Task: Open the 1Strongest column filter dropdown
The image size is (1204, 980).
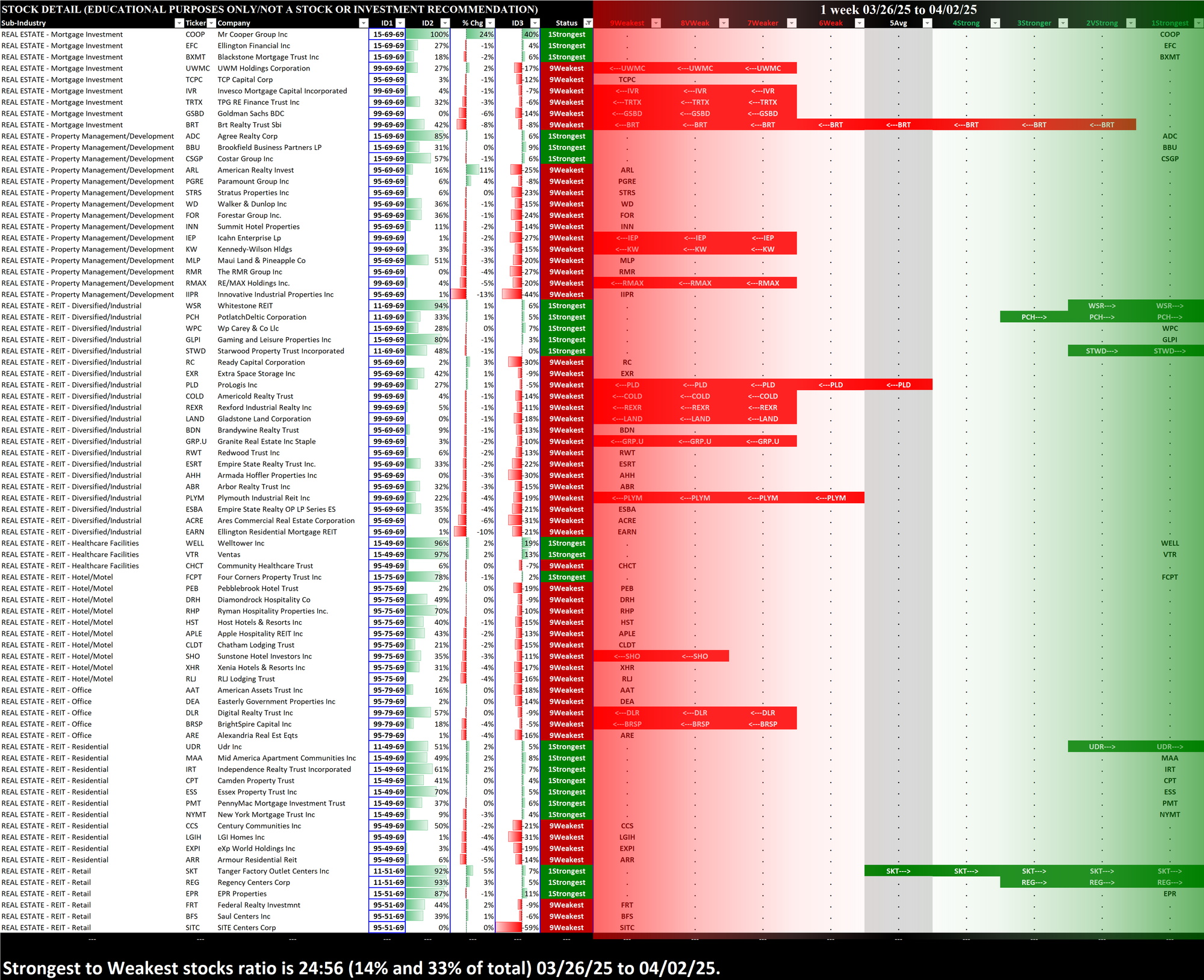Action: [x=1198, y=23]
